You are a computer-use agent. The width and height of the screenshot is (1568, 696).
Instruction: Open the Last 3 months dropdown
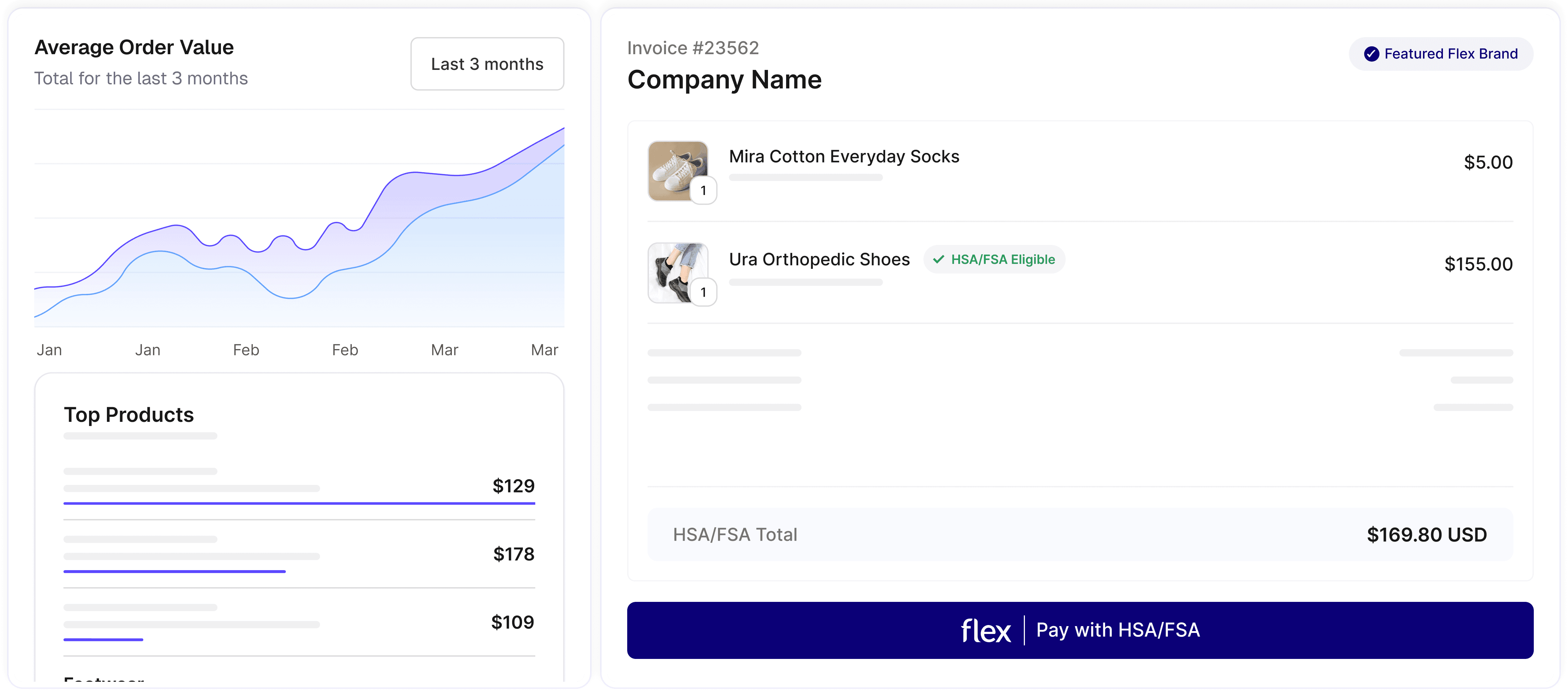(487, 64)
